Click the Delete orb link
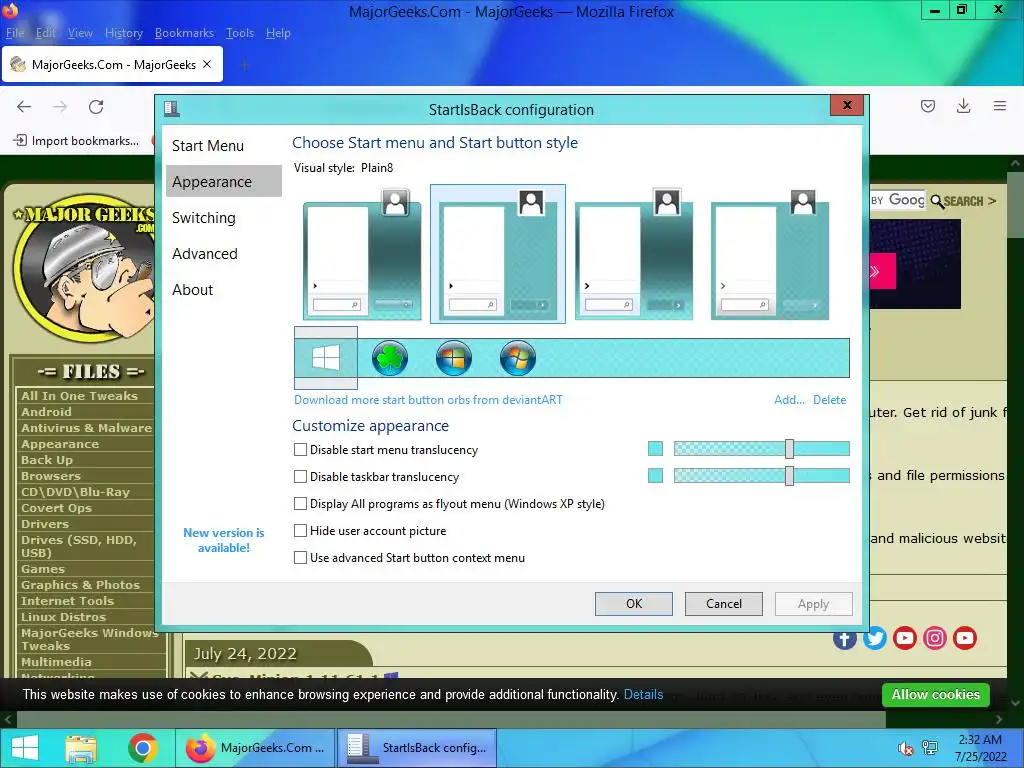Screen dimensions: 1024x768 pyautogui.click(x=829, y=400)
